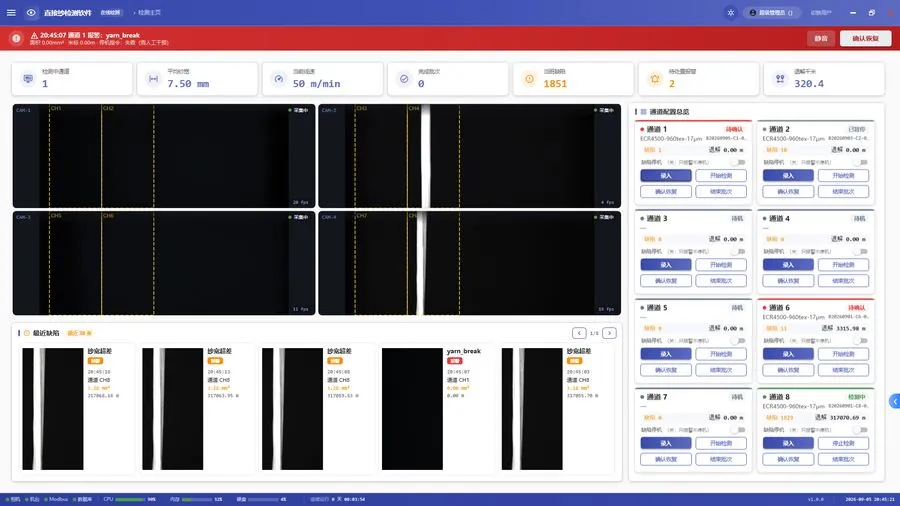
Task: Open the defect thumbnail timestamped 20:45:18
Action: pos(53,409)
